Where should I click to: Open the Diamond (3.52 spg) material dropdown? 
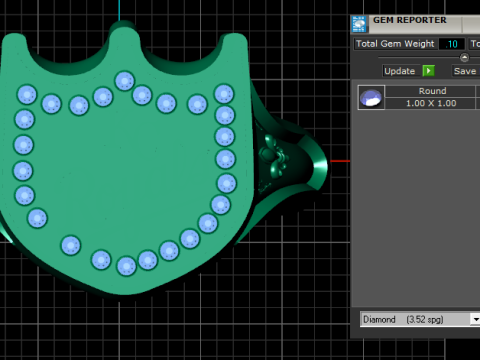tap(421, 319)
